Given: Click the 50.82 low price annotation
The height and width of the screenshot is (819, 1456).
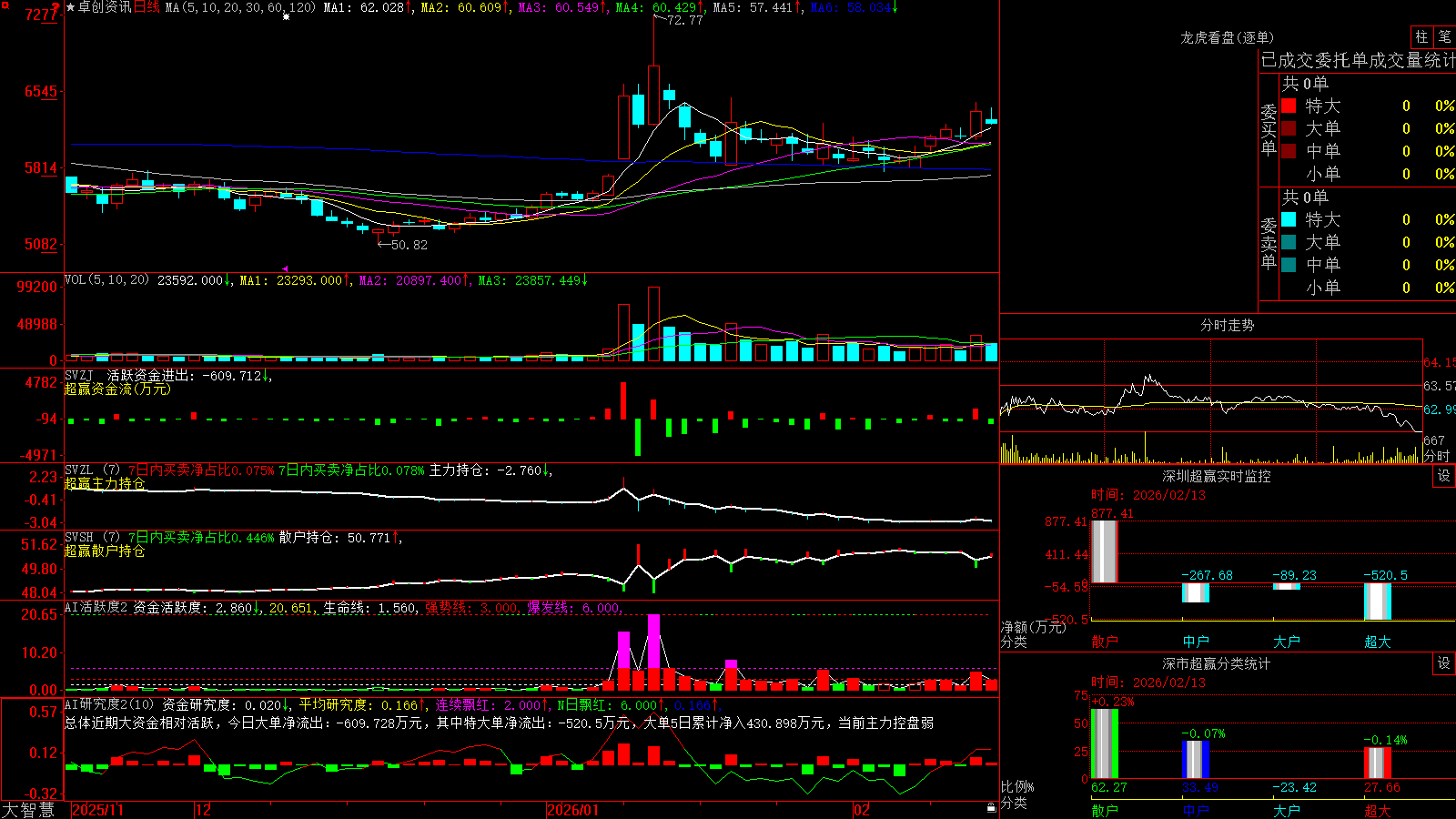Looking at the screenshot, I should [x=409, y=245].
